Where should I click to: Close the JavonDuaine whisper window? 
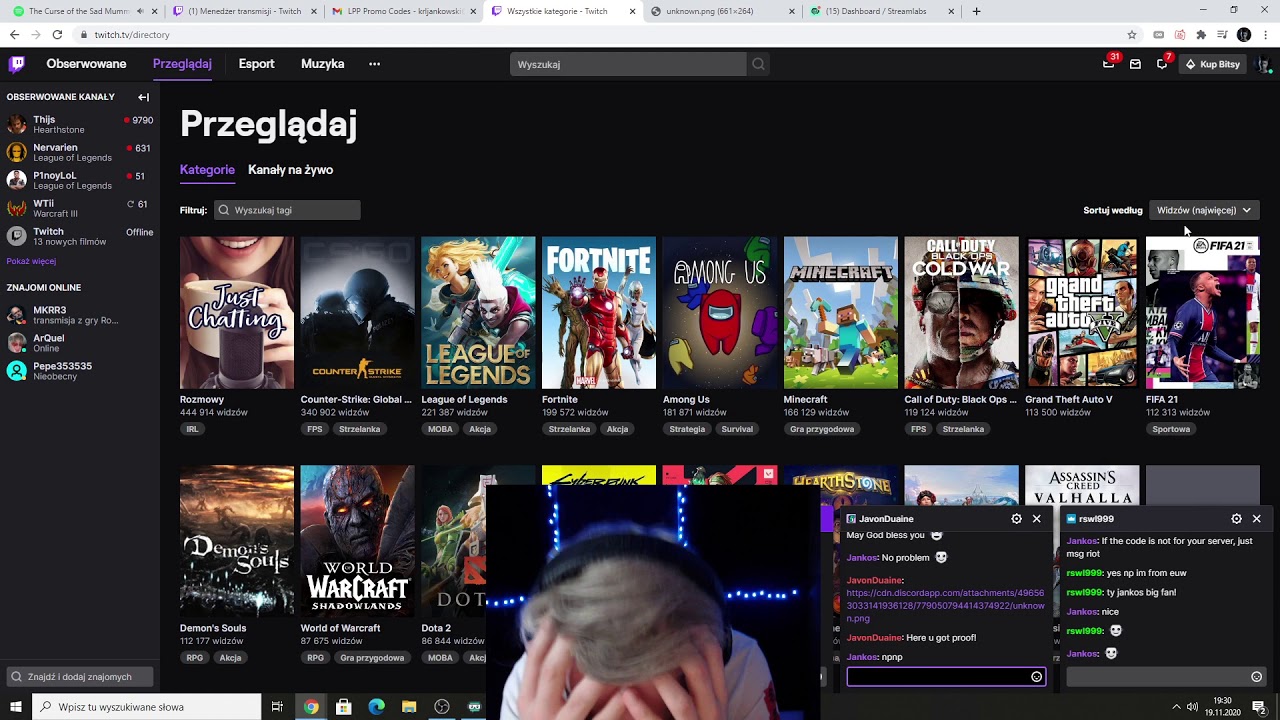point(1036,519)
